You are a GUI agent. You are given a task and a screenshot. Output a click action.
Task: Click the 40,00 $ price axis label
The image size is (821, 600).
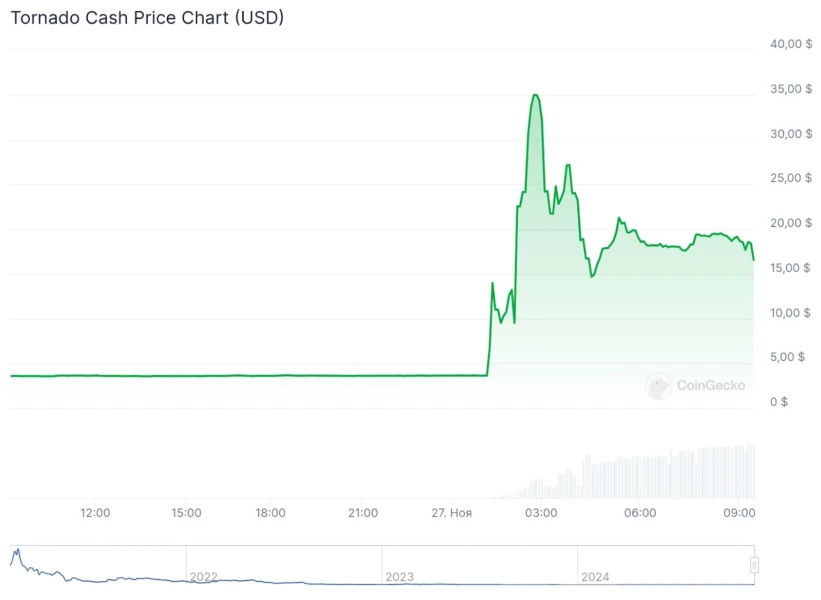coord(790,44)
